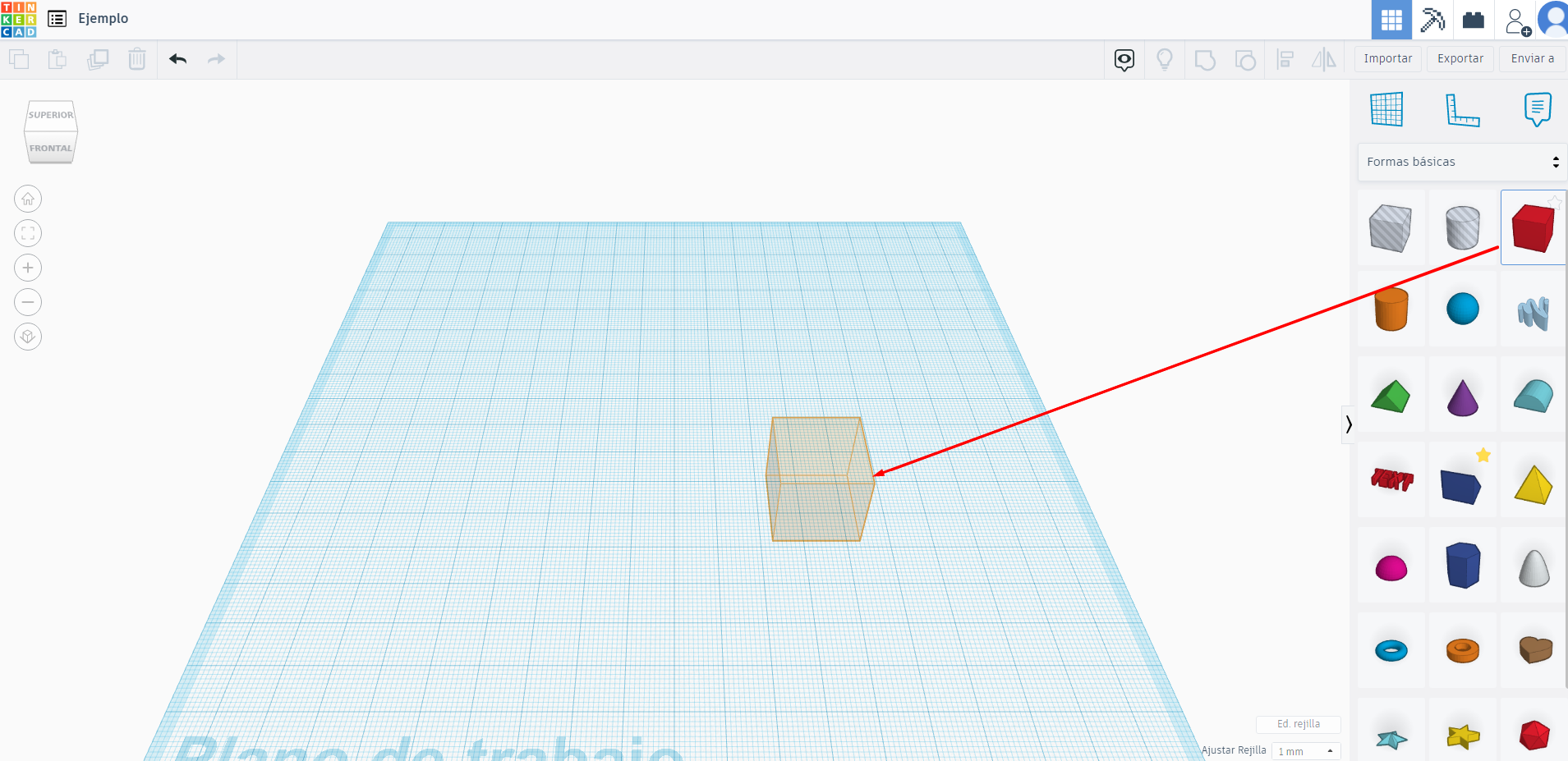Zoom out with the minus button
Image resolution: width=1568 pixels, height=761 pixels.
(28, 302)
